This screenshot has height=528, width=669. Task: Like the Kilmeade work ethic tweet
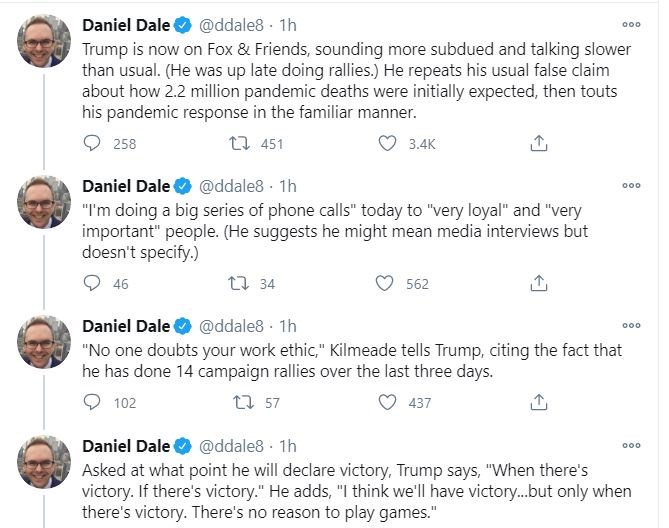(386, 403)
